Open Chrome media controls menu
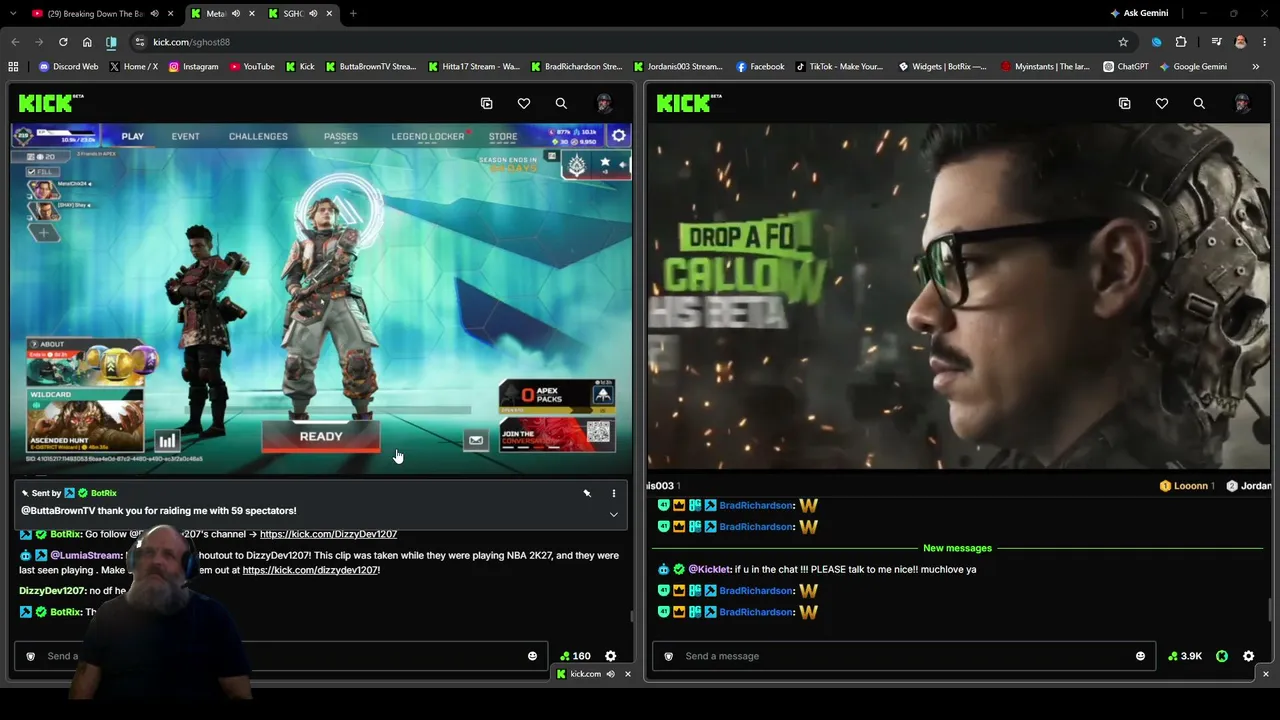Screen dimensions: 1280x720 coord(1216,42)
